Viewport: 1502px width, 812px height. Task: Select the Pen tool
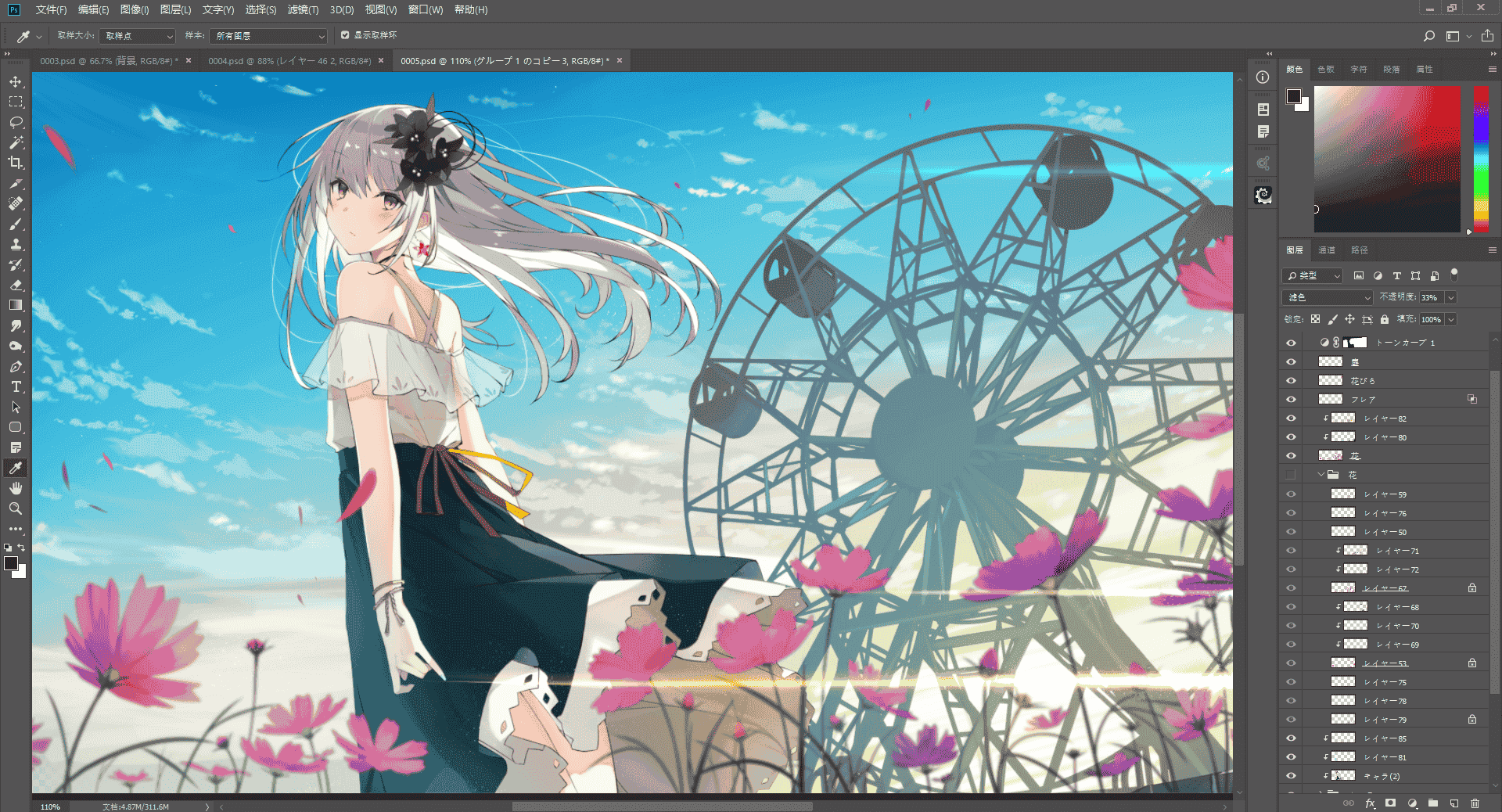click(x=16, y=367)
